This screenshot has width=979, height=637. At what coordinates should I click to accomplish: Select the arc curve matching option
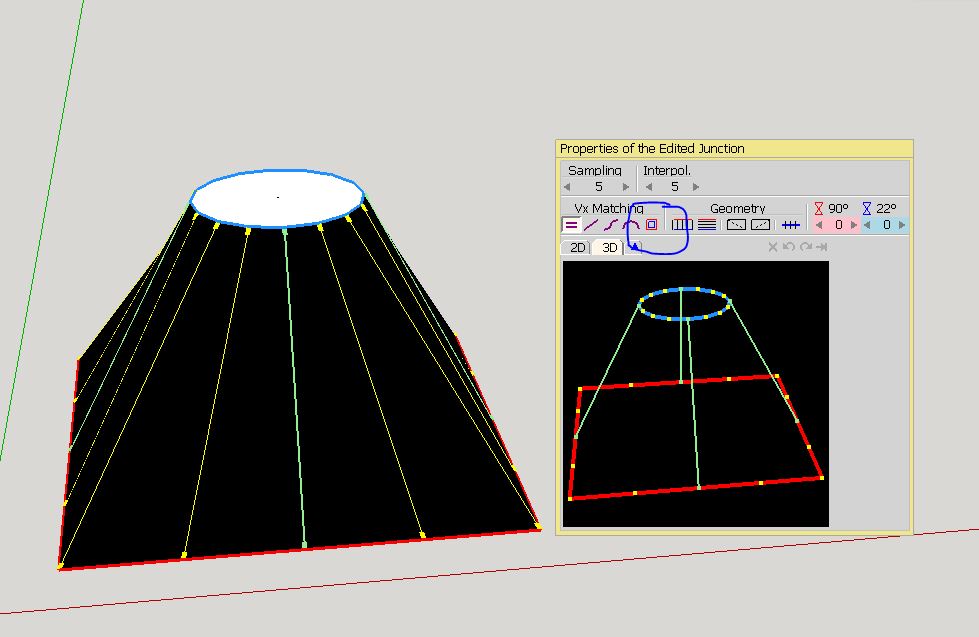[x=631, y=225]
